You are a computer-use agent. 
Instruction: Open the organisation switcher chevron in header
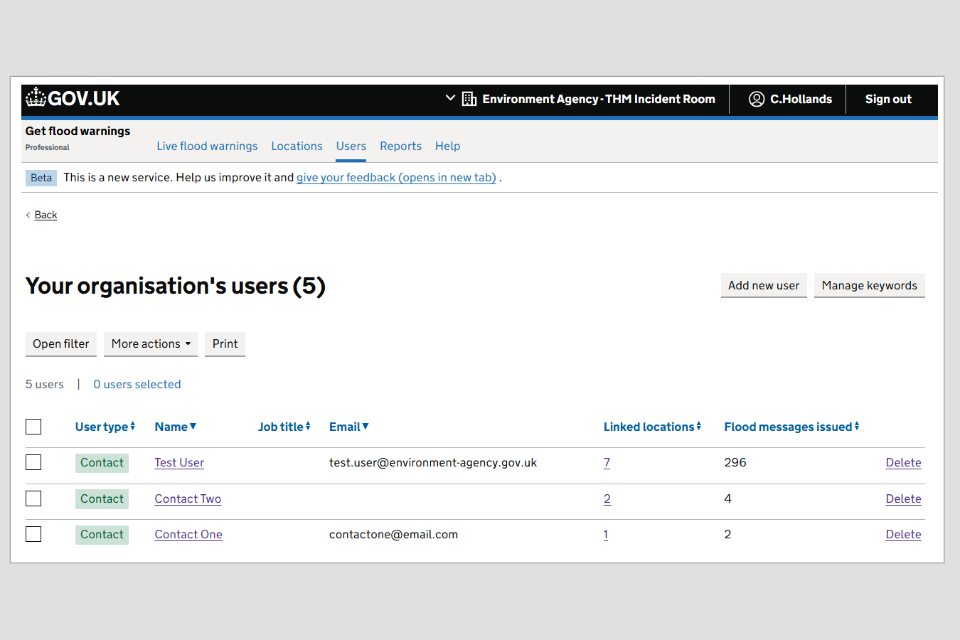(450, 99)
